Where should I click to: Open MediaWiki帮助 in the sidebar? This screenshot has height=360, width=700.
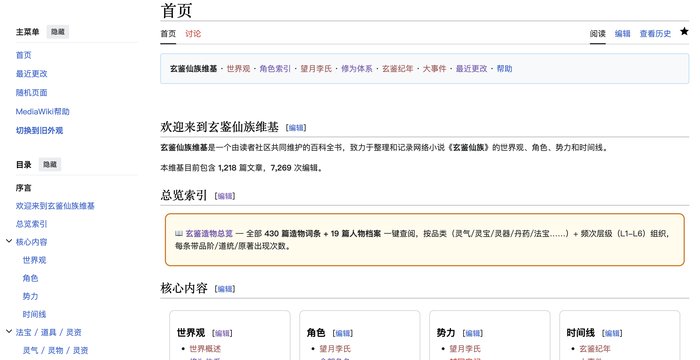click(x=42, y=111)
